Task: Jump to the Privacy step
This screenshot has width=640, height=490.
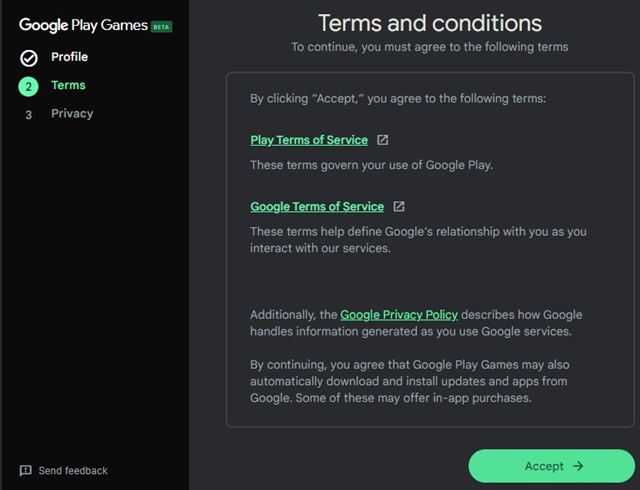Action: pos(72,114)
